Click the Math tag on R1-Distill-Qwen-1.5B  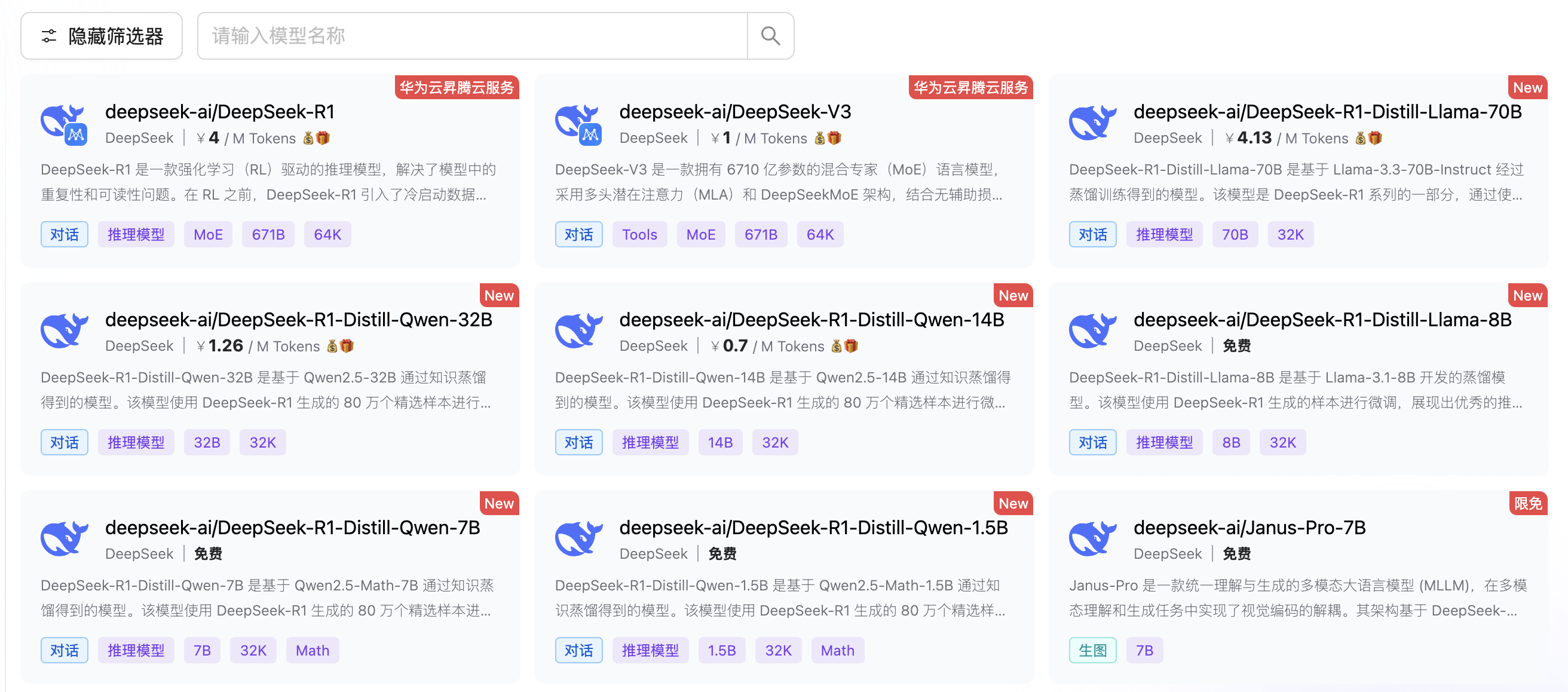[x=837, y=651]
